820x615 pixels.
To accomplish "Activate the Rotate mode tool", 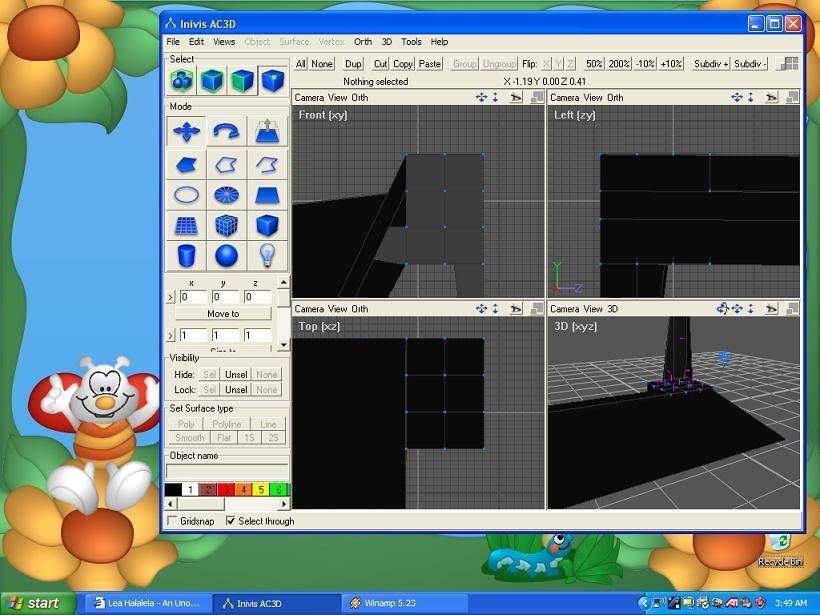I will [226, 131].
